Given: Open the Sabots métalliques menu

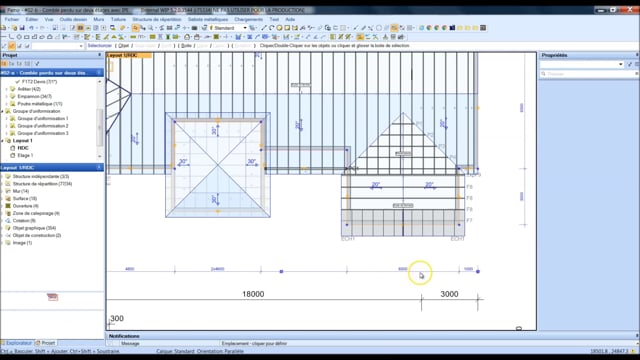Looking at the screenshot, I should pos(208,19).
